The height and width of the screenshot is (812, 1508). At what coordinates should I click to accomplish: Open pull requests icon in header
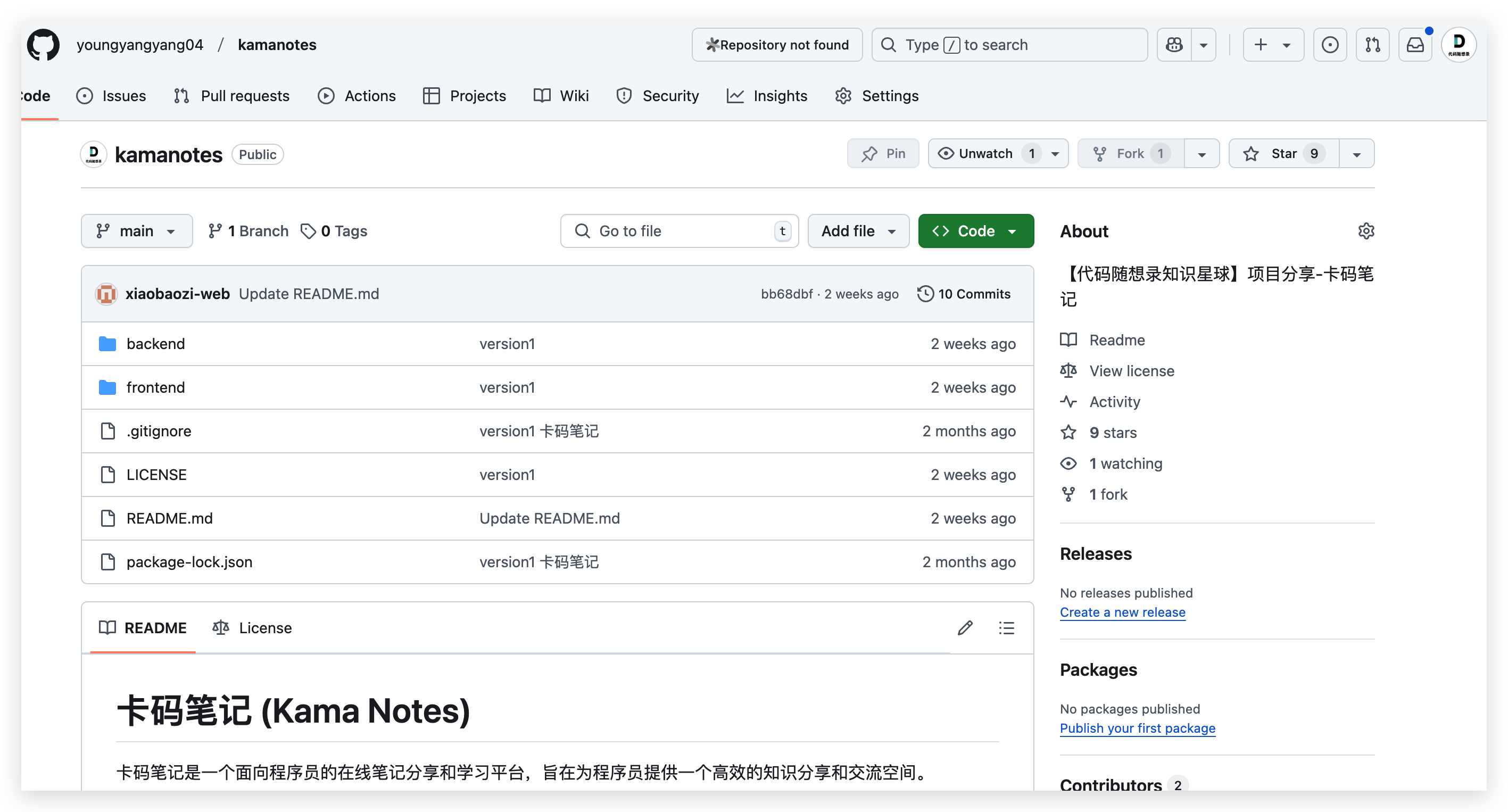(1372, 45)
